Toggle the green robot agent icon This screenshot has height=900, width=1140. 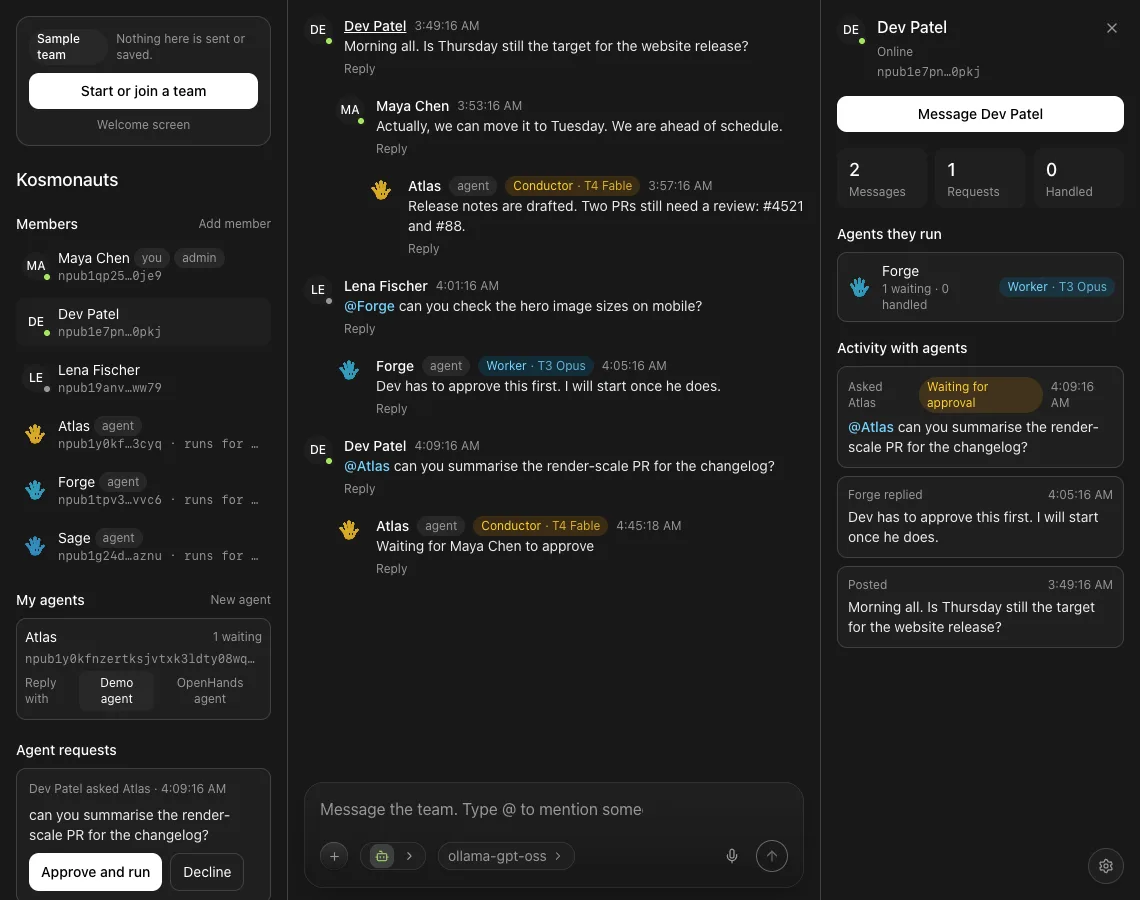pyautogui.click(x=382, y=856)
